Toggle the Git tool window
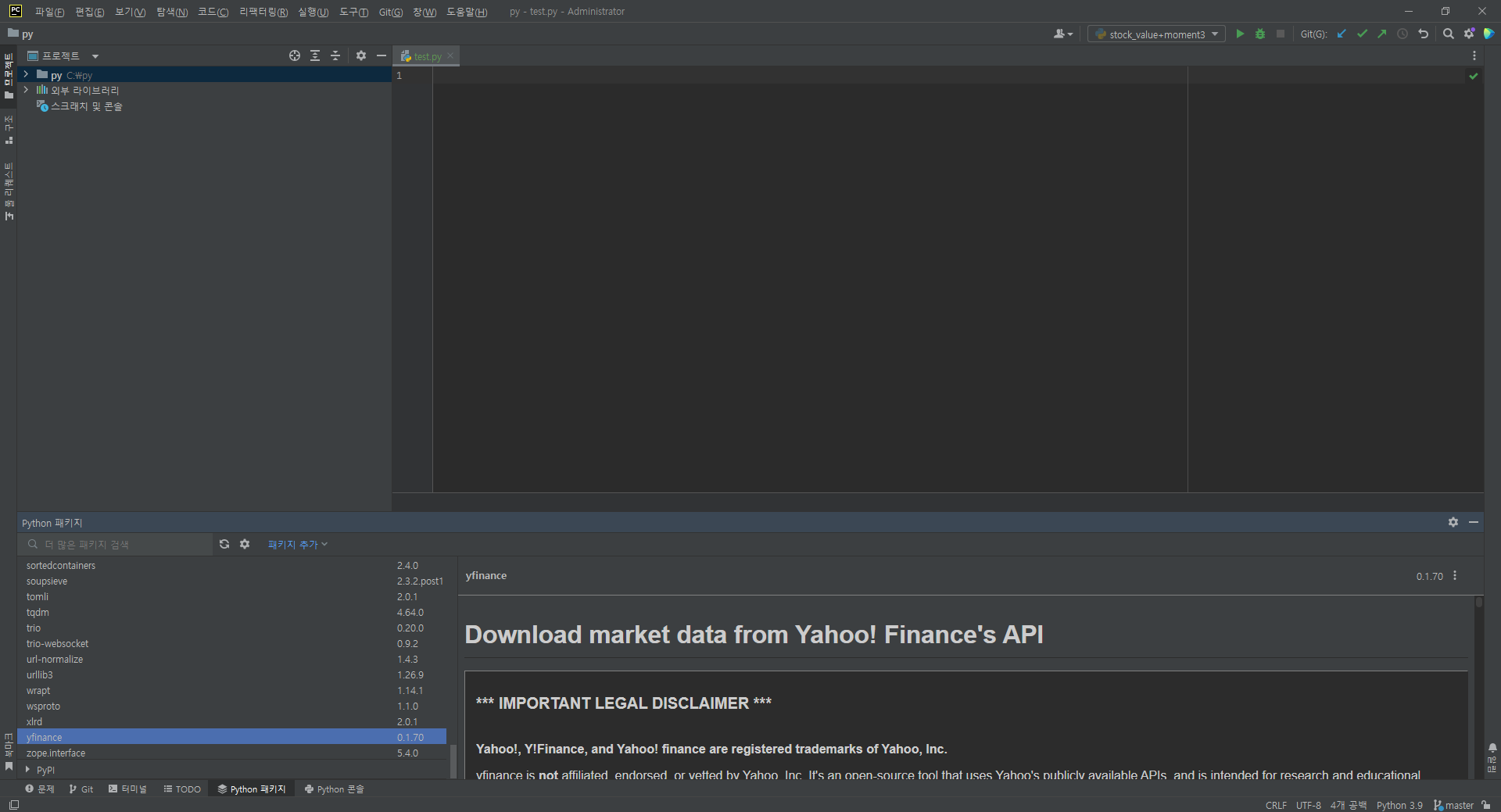Image resolution: width=1501 pixels, height=812 pixels. [x=81, y=789]
